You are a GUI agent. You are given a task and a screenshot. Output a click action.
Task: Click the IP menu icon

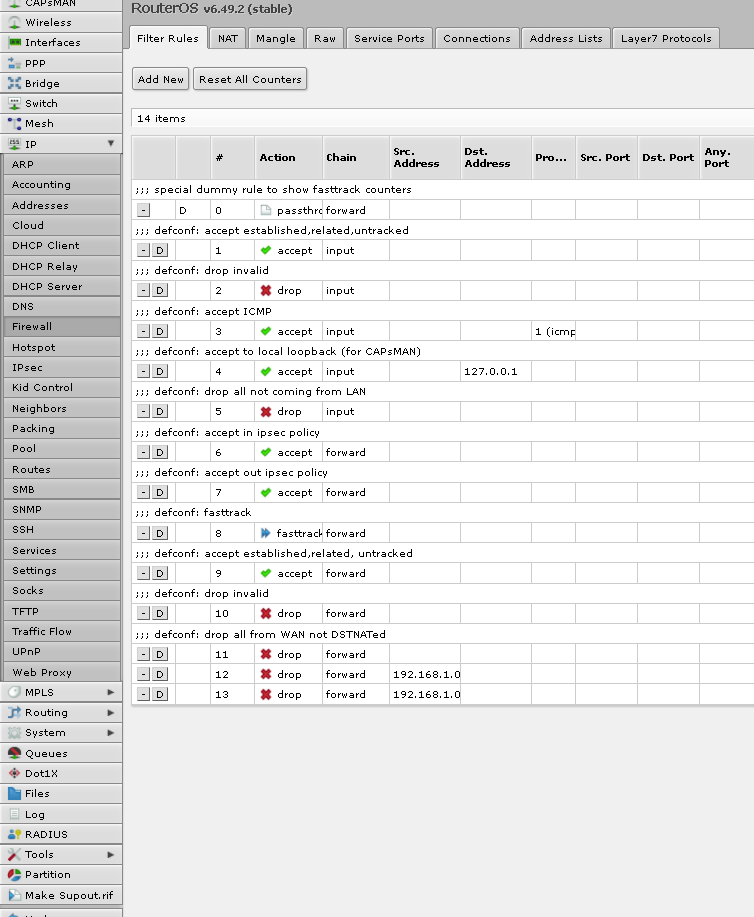tap(14, 144)
